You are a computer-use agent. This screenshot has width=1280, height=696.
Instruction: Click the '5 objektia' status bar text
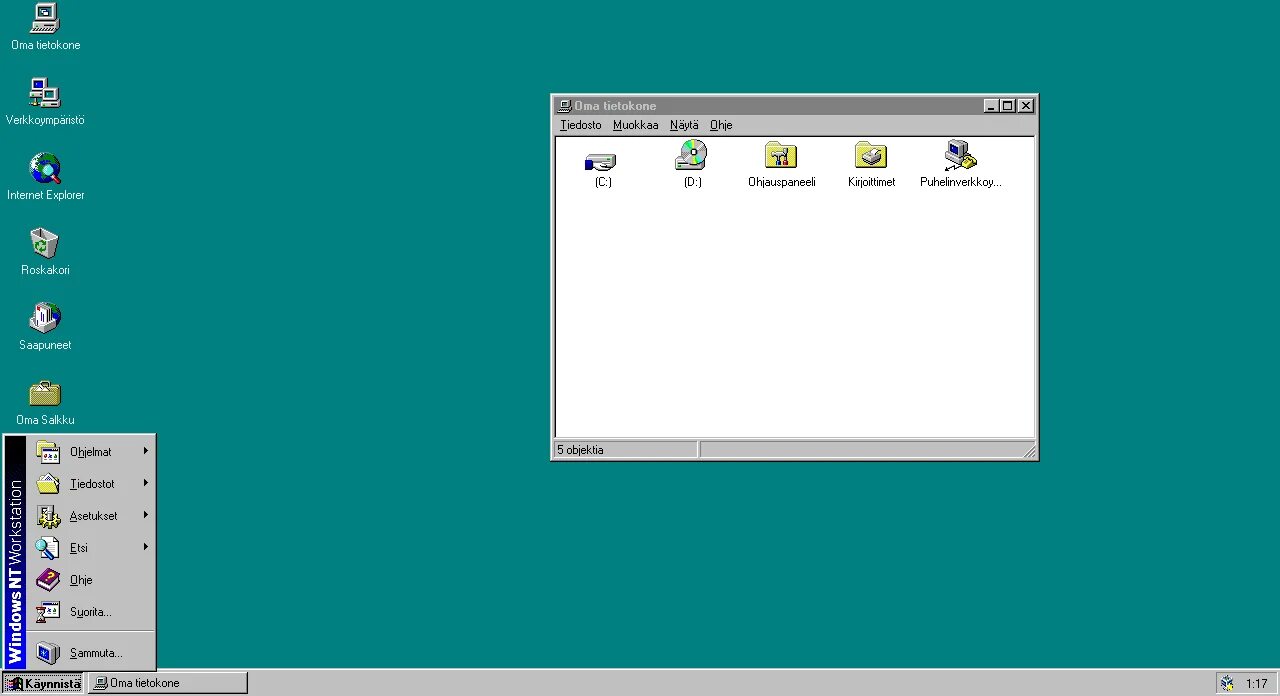tap(580, 450)
